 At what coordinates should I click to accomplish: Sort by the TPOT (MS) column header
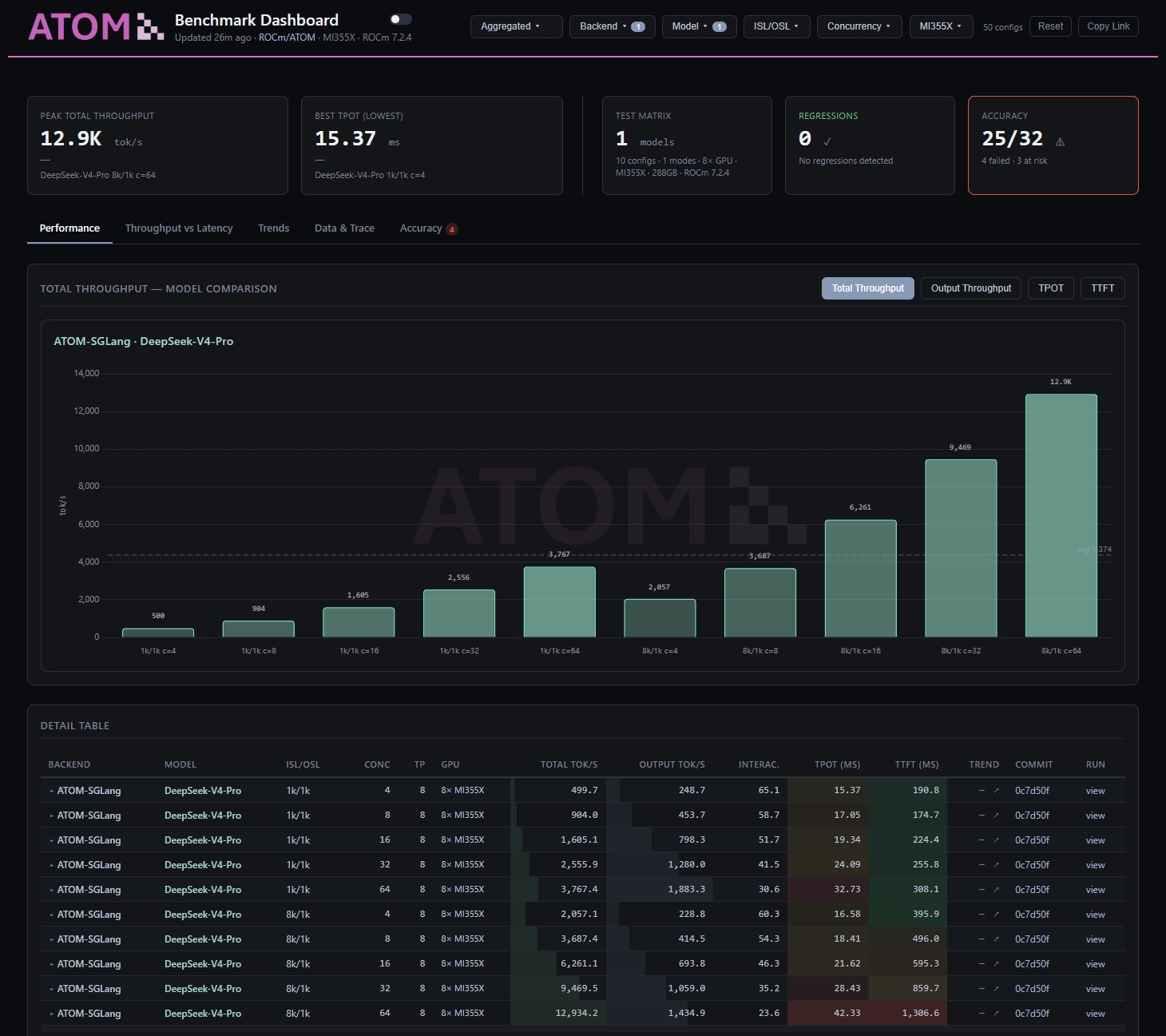click(x=837, y=765)
